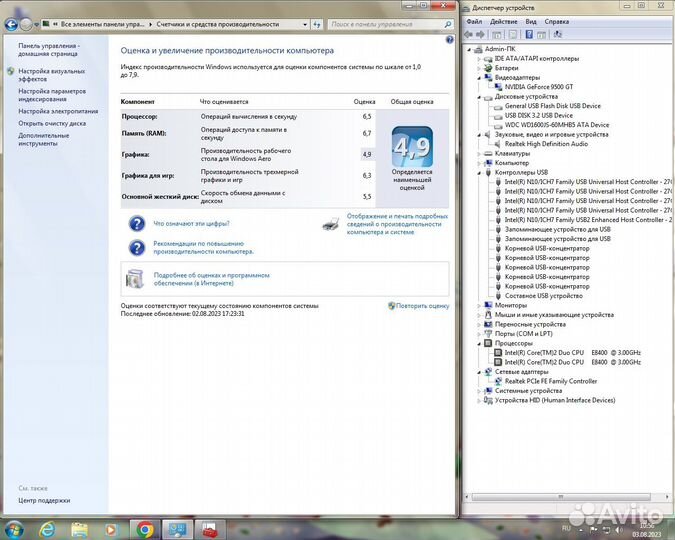The width and height of the screenshot is (675, 540).
Task: Open address bar history dropdown arrow
Action: pyautogui.click(x=305, y=25)
